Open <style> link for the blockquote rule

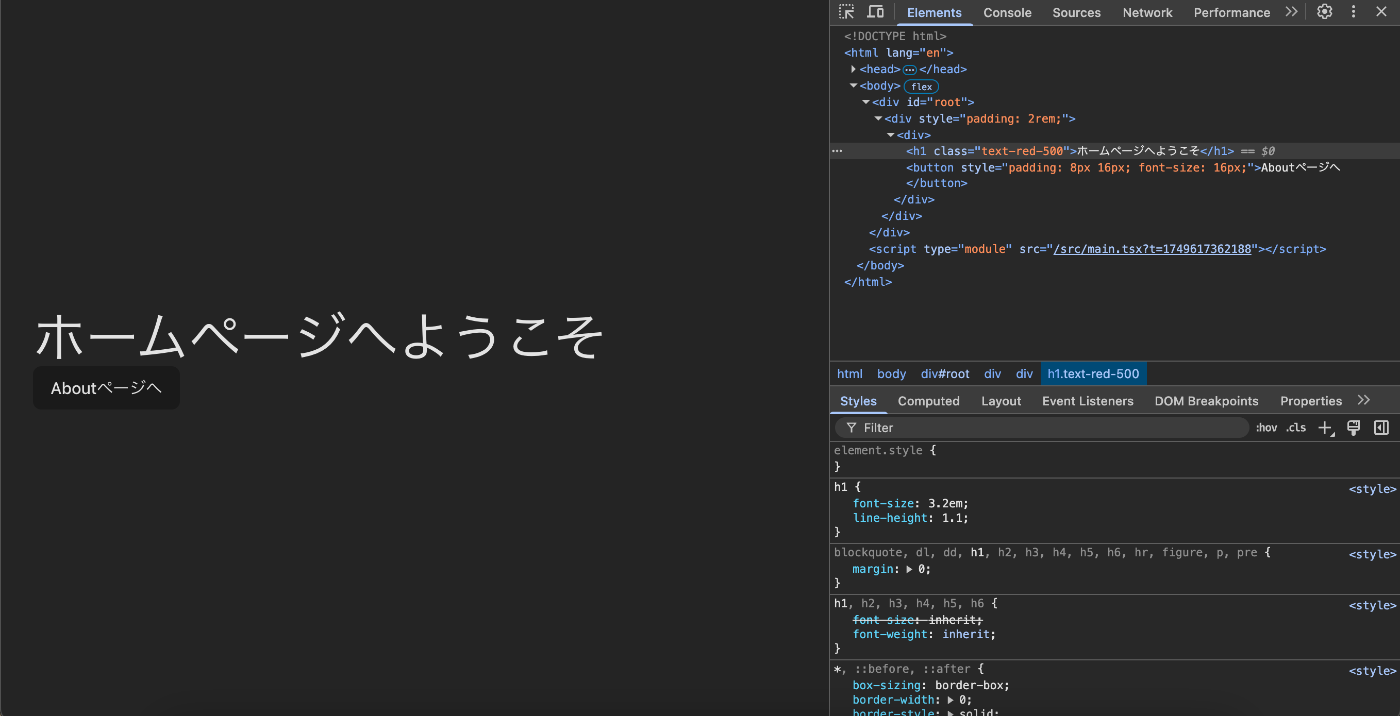(x=1372, y=554)
